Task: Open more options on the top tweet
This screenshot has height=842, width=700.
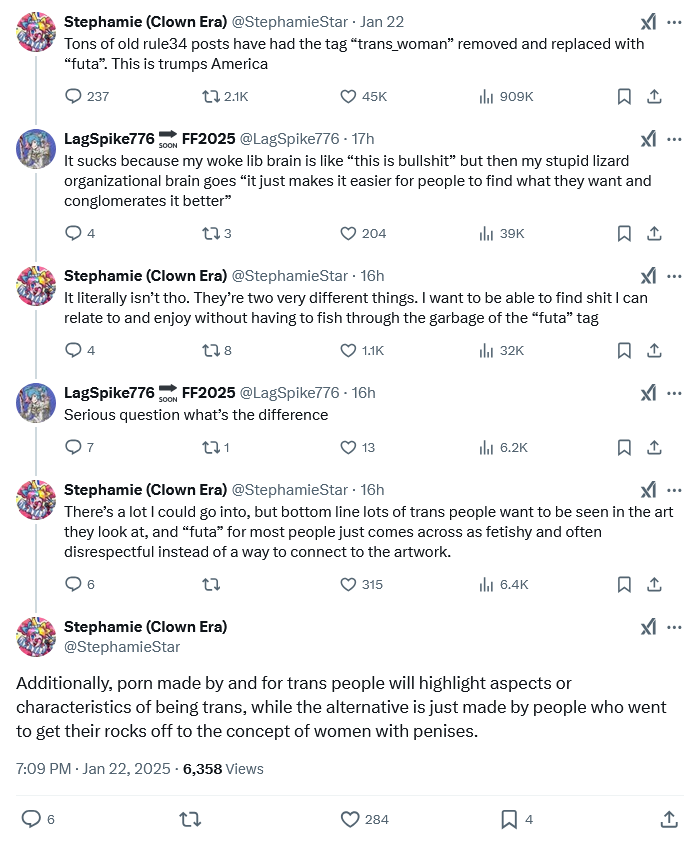Action: (674, 23)
